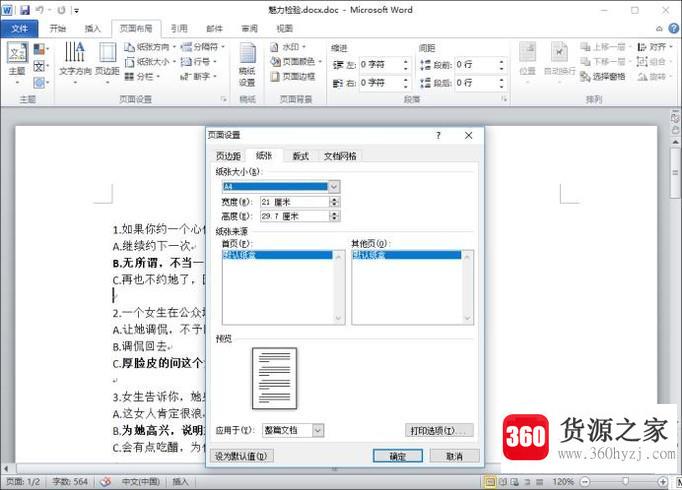Click the theme fonts icon
This screenshot has width=682, height=490.
click(40, 66)
